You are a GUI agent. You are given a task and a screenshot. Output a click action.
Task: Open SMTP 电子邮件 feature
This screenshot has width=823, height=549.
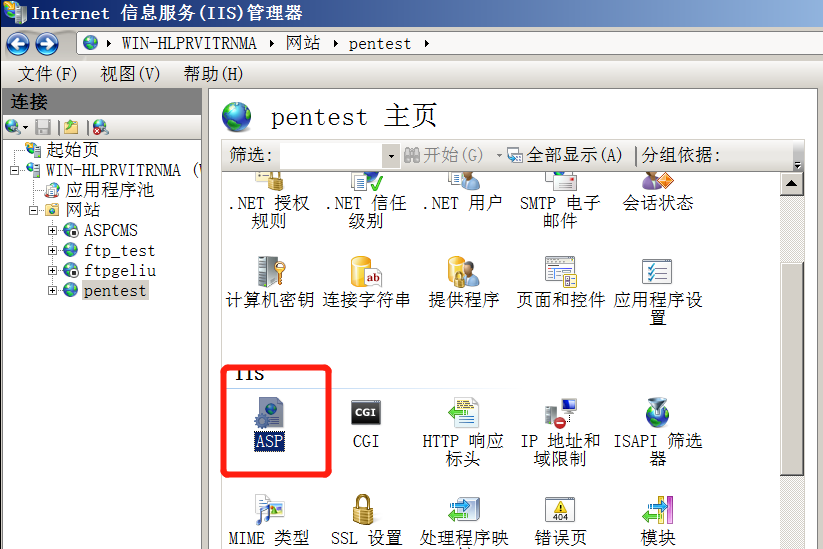560,202
